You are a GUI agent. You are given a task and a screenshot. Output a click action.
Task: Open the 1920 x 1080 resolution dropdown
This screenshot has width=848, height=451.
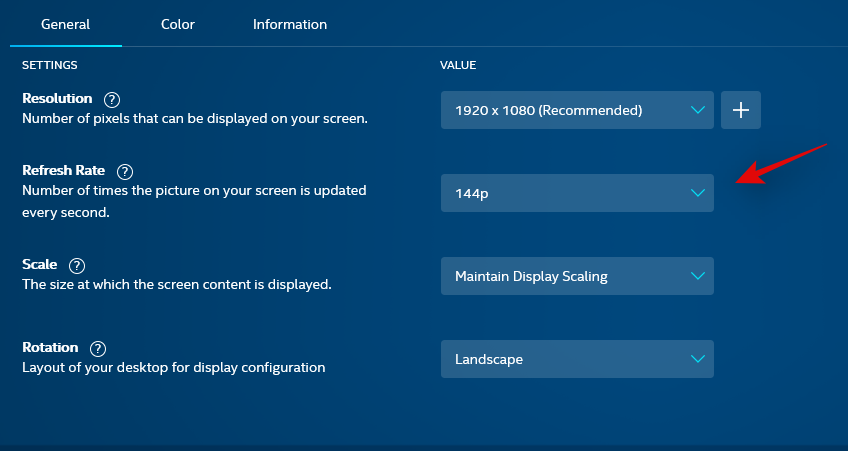tap(577, 110)
